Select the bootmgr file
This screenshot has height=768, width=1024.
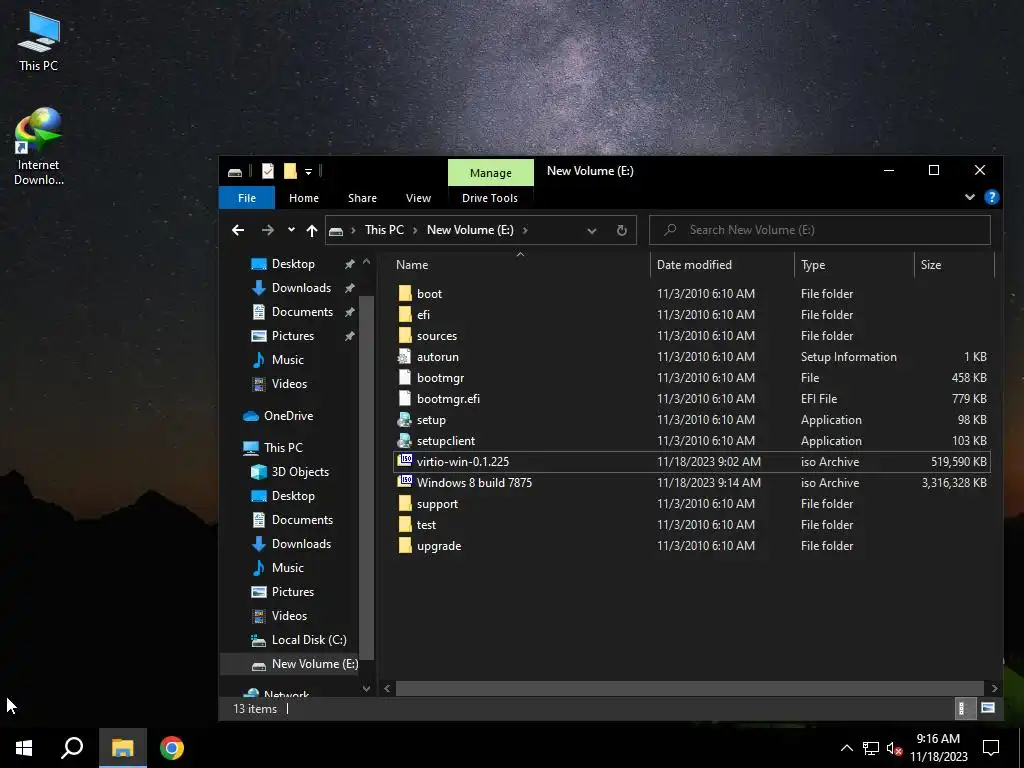(x=440, y=377)
